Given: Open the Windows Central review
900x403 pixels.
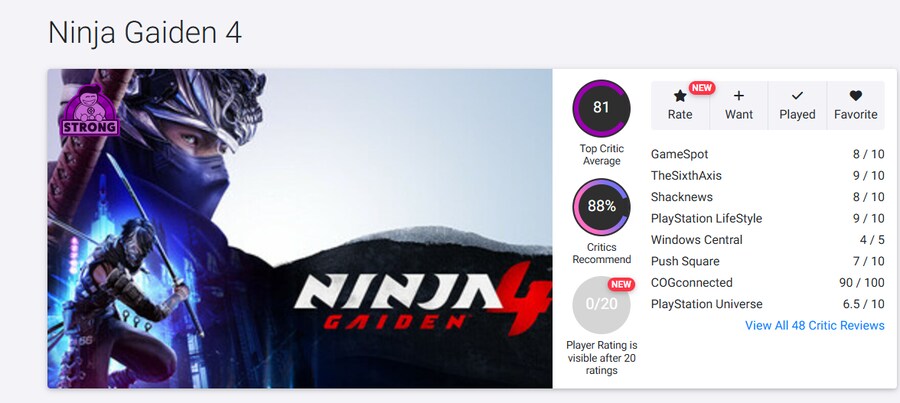Looking at the screenshot, I should [697, 240].
